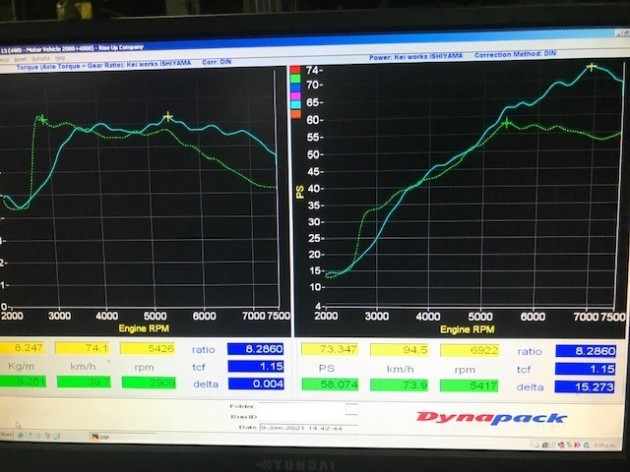The height and width of the screenshot is (472, 630).
Task: Click the Dynapack logo
Action: [x=491, y=418]
